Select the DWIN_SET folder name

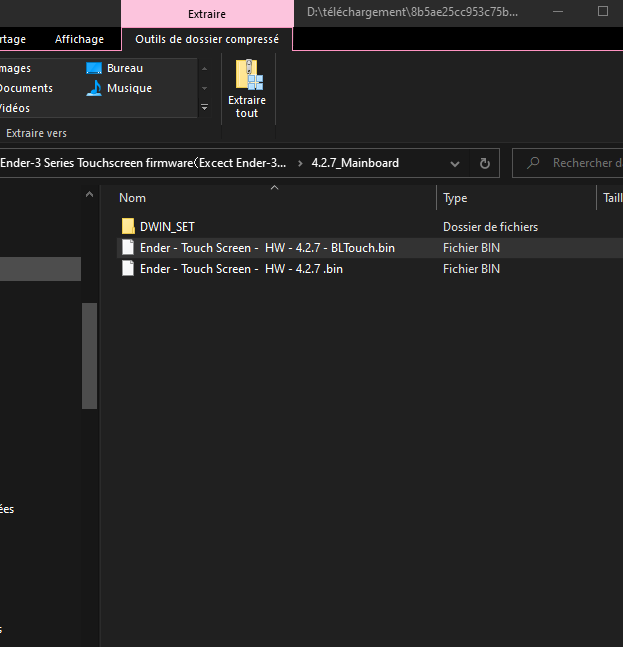coord(167,227)
